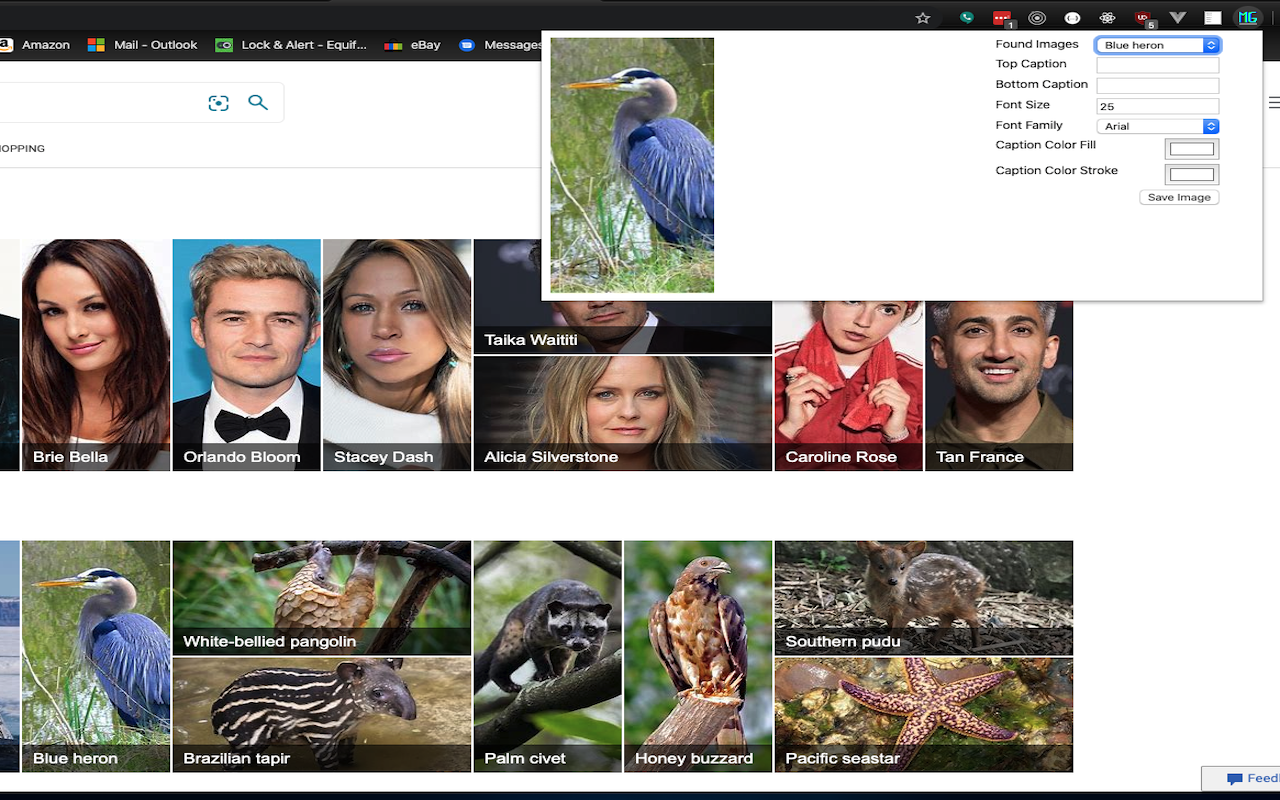The image size is (1280, 800).
Task: Toggle the MG meme generator extension icon
Action: coord(1247,17)
